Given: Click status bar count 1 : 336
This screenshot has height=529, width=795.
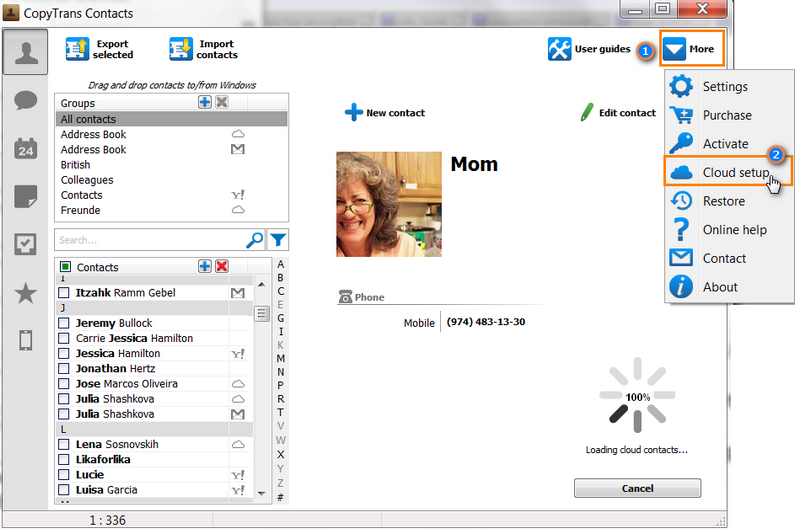Looking at the screenshot, I should (x=107, y=520).
